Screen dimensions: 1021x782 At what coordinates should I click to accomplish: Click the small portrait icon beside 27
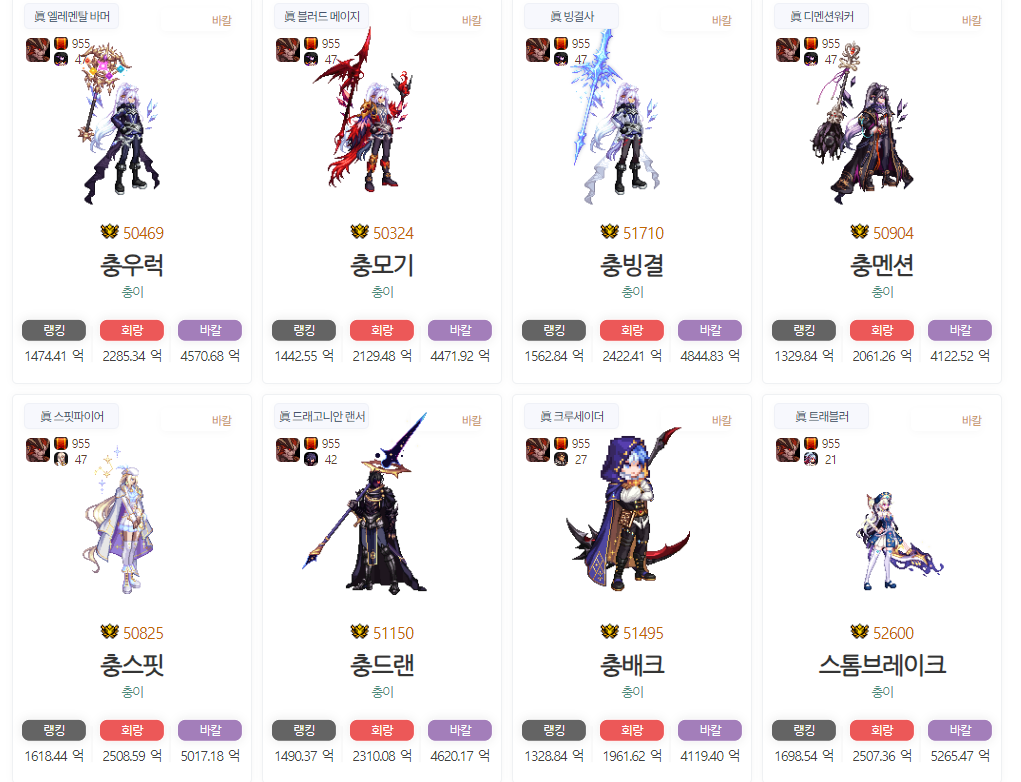(561, 459)
